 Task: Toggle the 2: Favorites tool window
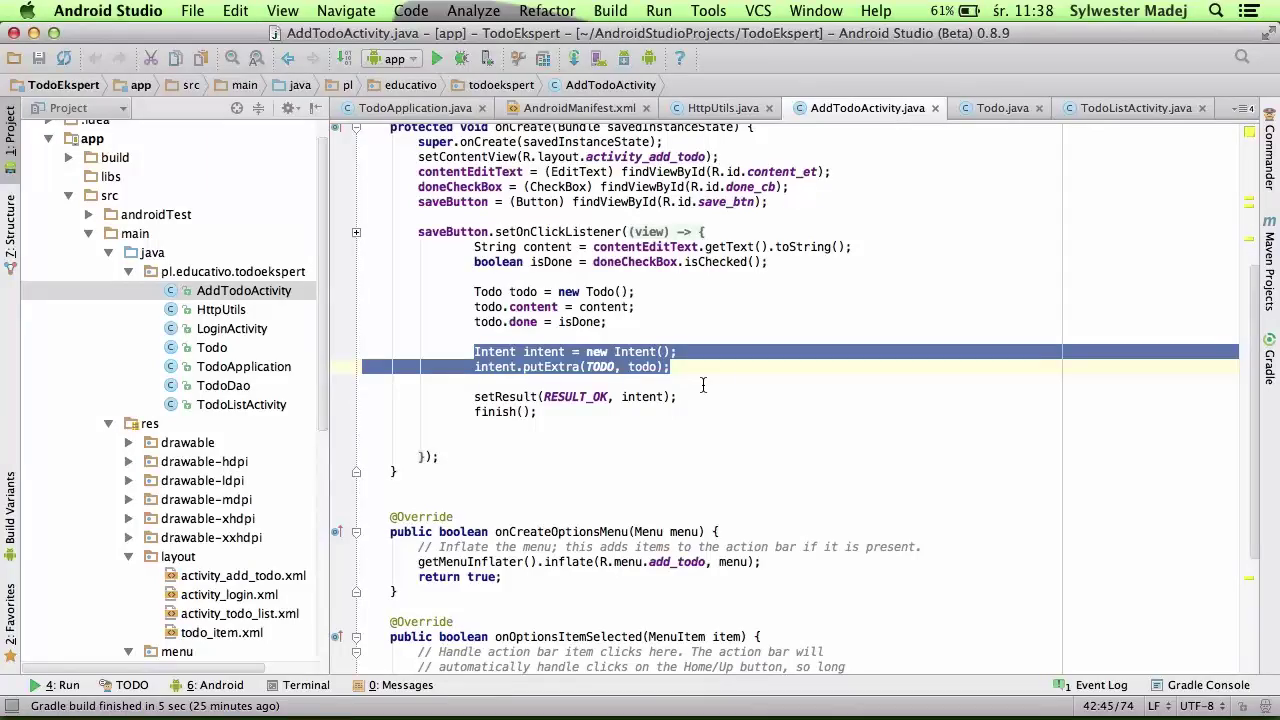tap(10, 621)
